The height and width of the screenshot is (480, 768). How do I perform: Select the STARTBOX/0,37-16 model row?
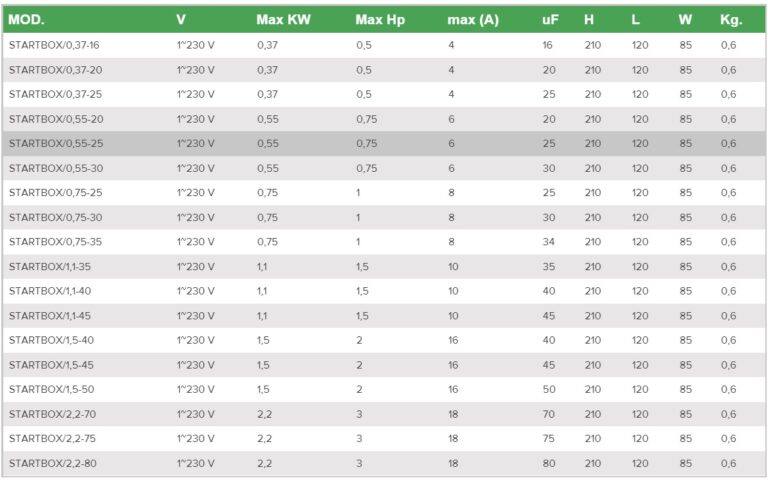[384, 45]
